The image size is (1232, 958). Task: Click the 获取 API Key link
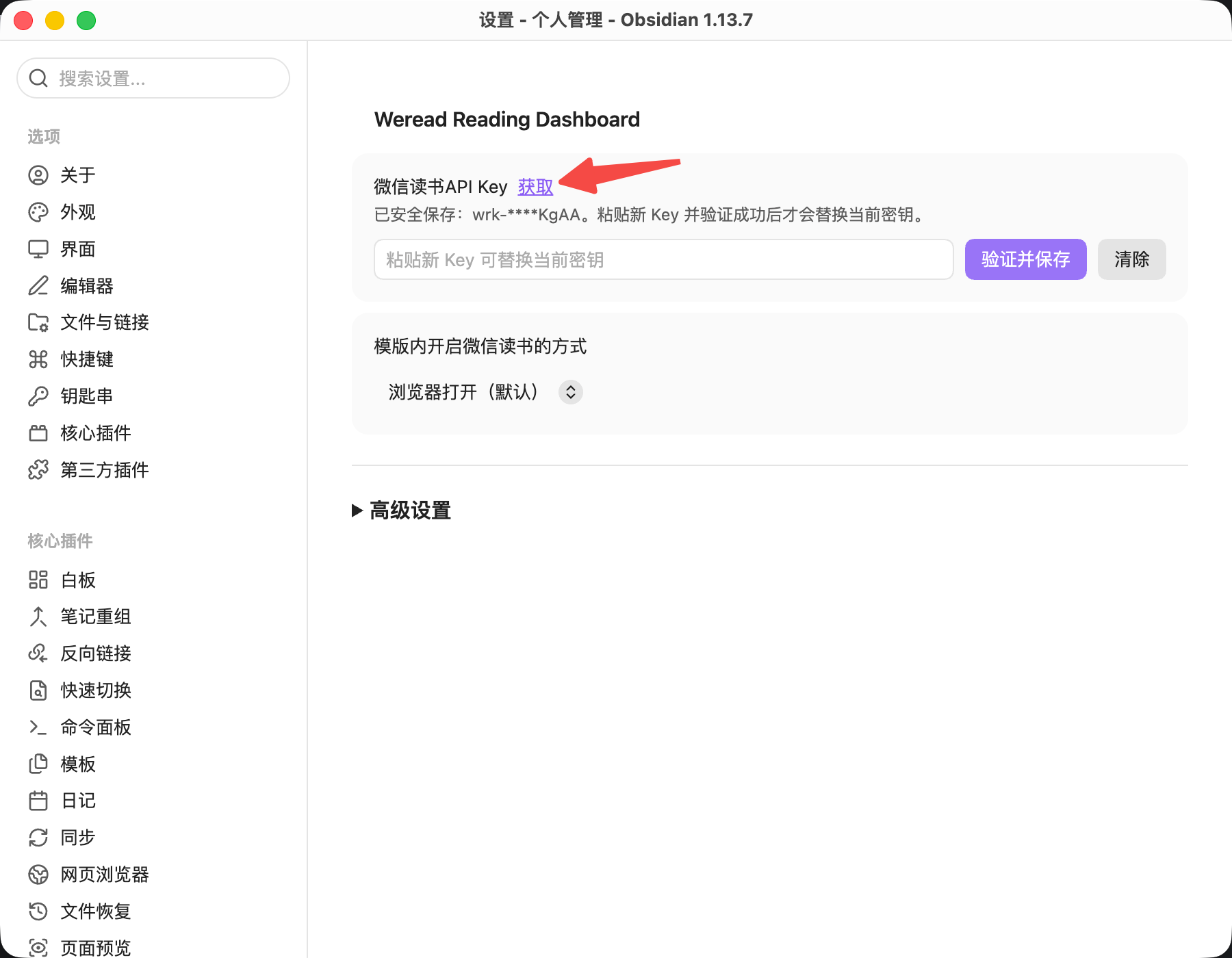(535, 187)
